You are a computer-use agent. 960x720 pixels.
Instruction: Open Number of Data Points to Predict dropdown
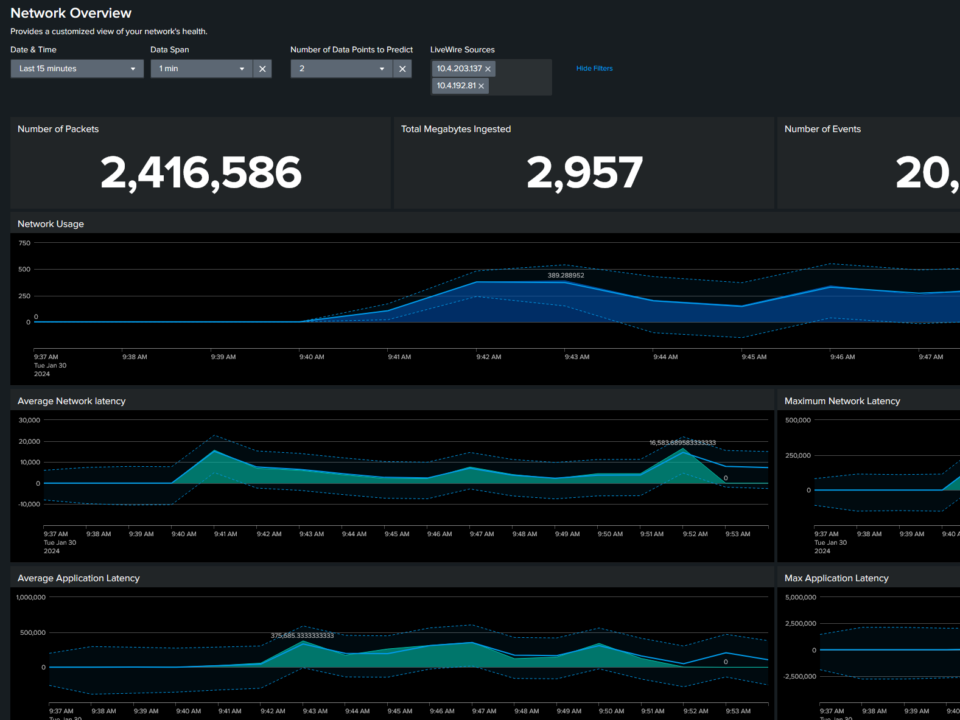[x=340, y=69]
